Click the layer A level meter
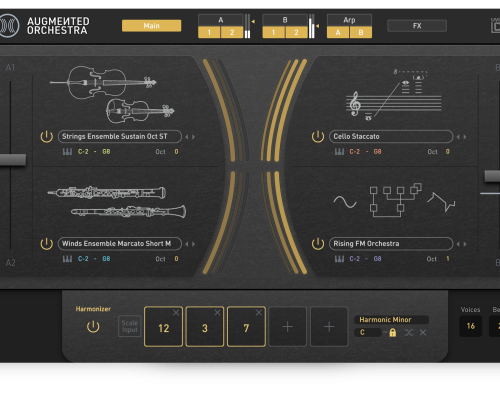The width and height of the screenshot is (500, 400). pos(247,26)
